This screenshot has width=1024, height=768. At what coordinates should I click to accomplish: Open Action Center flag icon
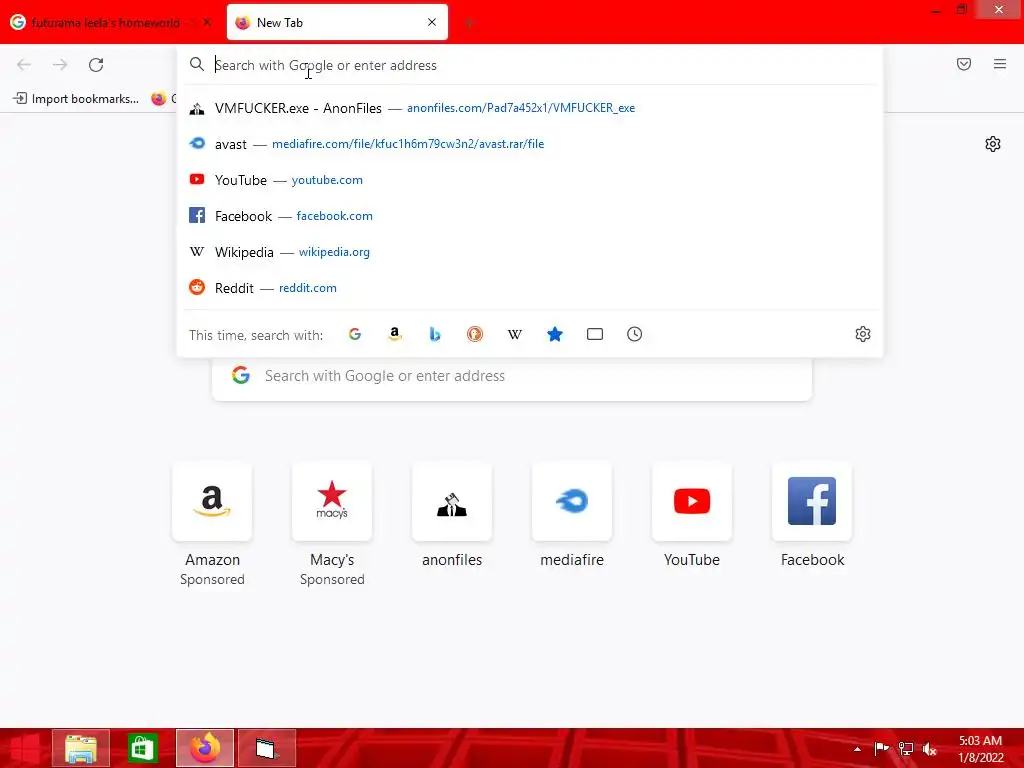coord(882,749)
